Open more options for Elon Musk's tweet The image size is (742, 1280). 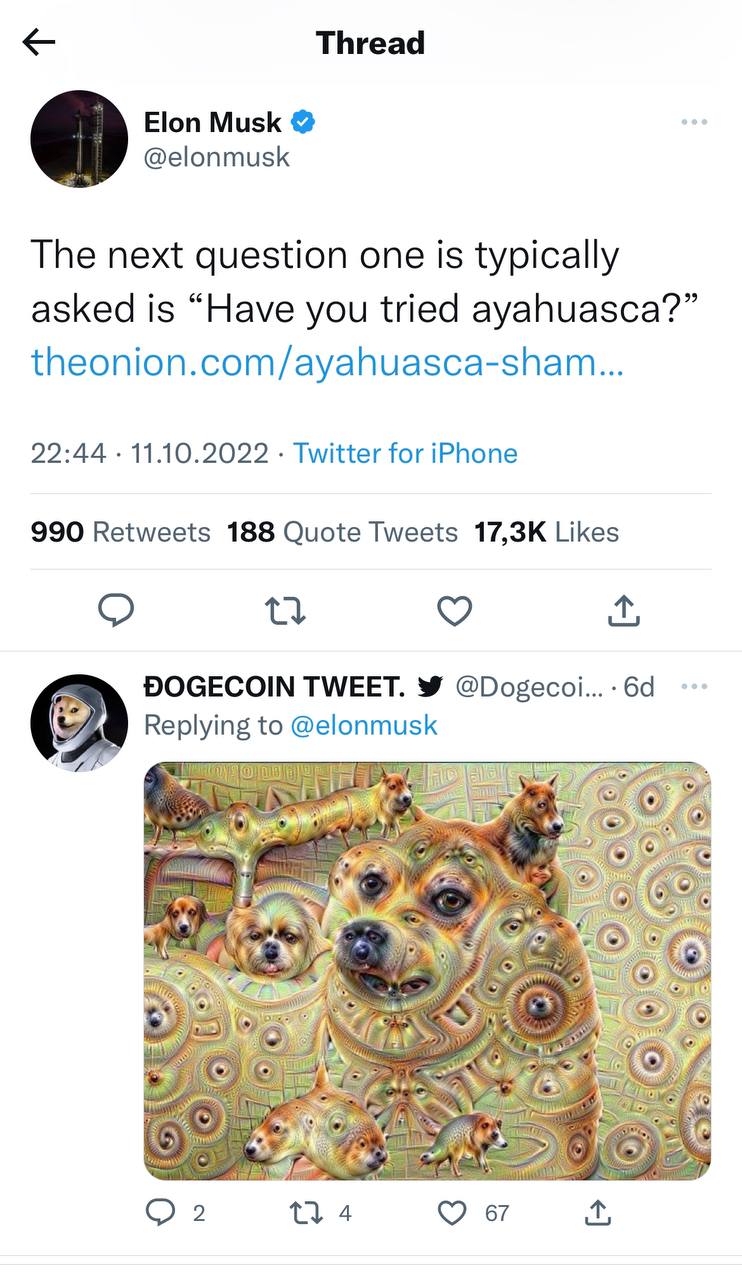coord(693,122)
